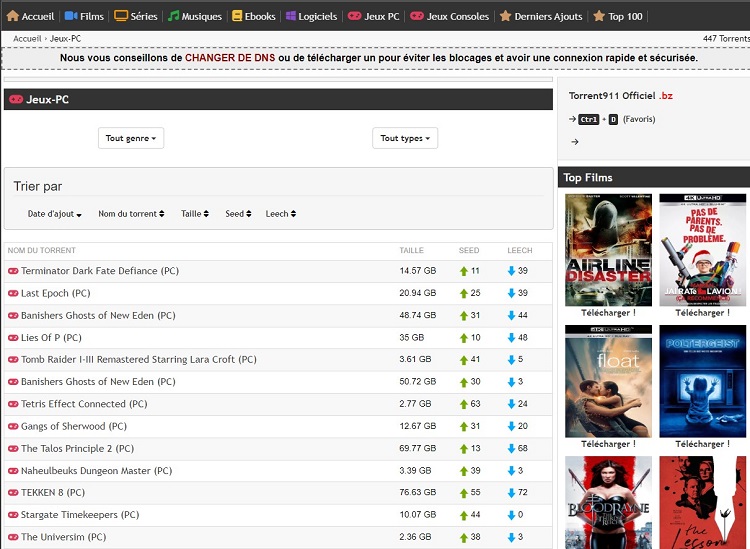The width and height of the screenshot is (750, 549).
Task: Open the TEKKEN 8 (PC) torrent link
Action: coord(52,493)
